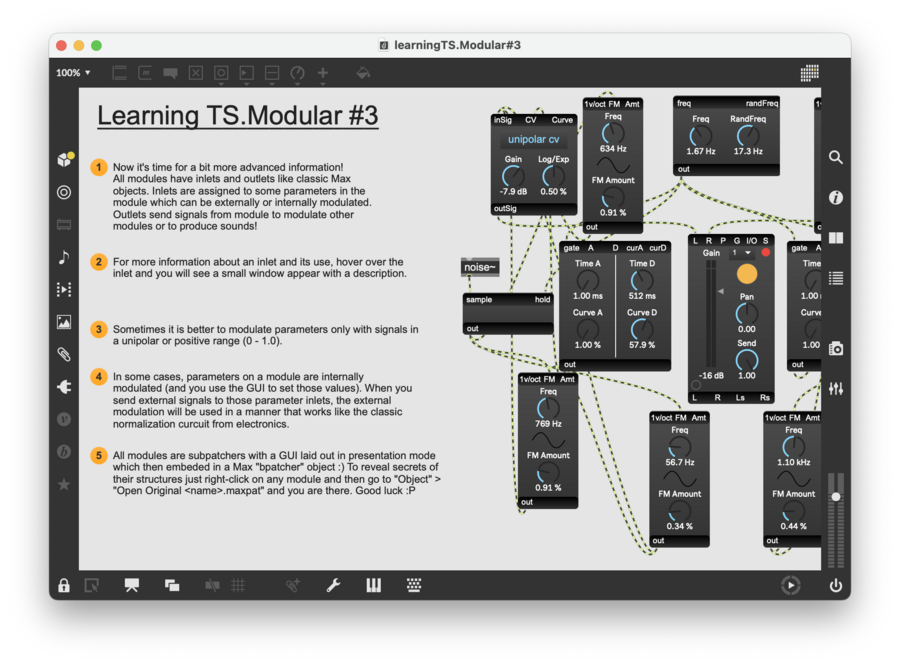Click the Curve D knob at 57.9 %
Viewport: 900px width, 665px height.
click(x=642, y=329)
